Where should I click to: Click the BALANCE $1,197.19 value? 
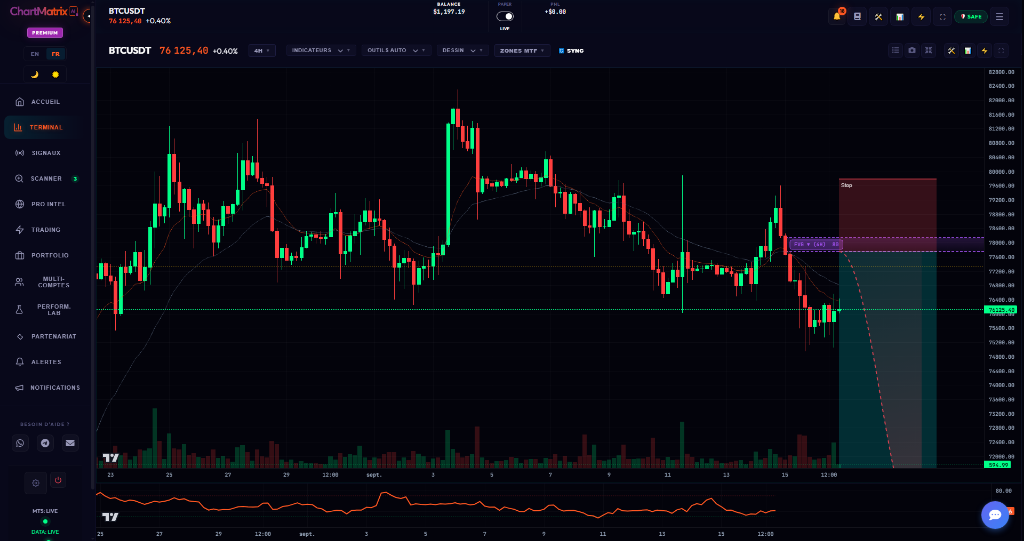point(449,12)
